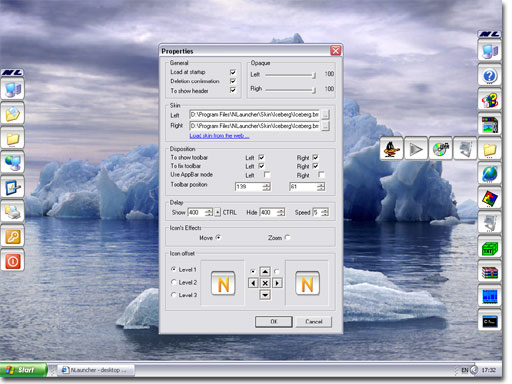Select the NLauncher - desktop taskbar item
Viewport: 512px width, 384px height.
tap(97, 370)
